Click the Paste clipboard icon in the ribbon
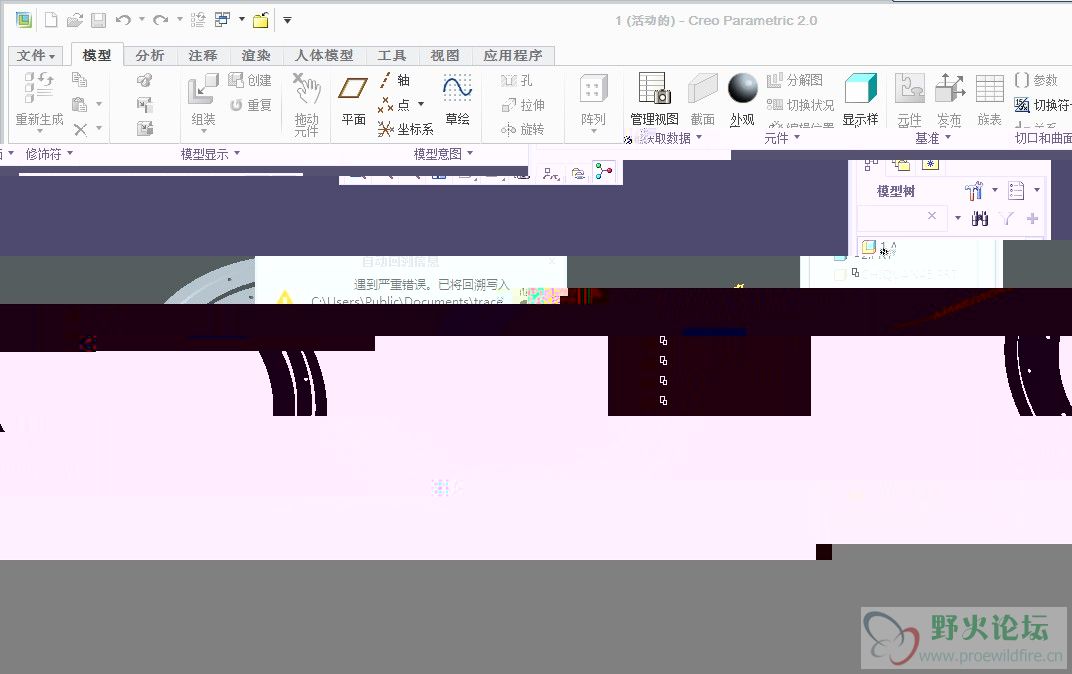 (79, 104)
